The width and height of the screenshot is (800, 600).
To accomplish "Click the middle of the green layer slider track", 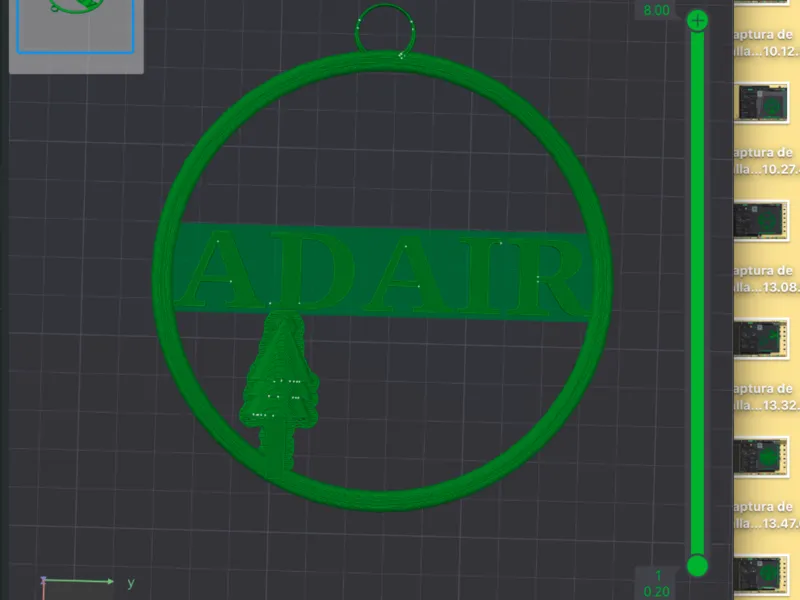I will pyautogui.click(x=697, y=293).
